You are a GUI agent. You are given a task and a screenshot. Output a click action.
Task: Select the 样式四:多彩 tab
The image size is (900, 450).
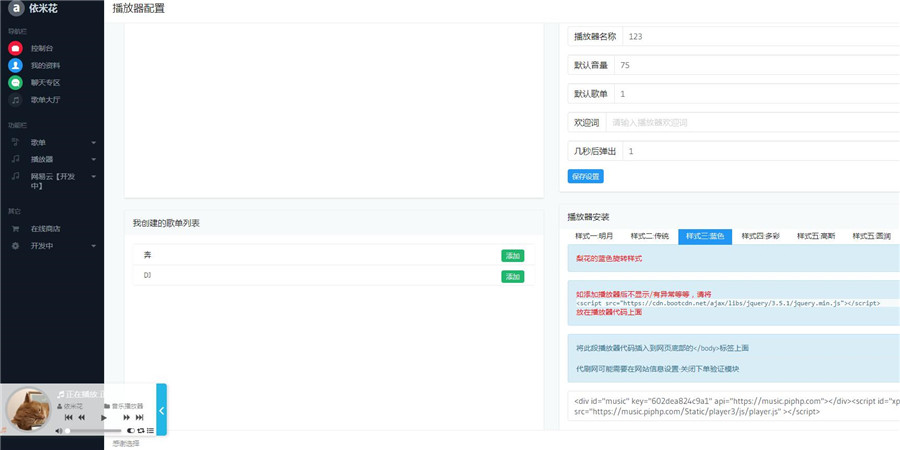(761, 236)
